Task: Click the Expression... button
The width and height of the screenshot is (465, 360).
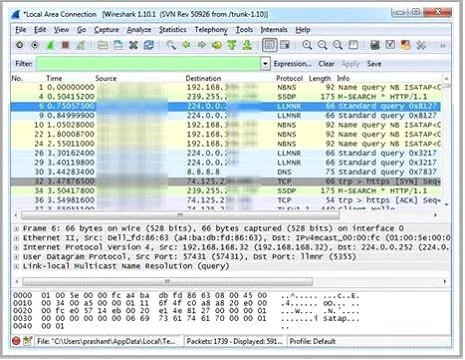Action: [x=293, y=64]
